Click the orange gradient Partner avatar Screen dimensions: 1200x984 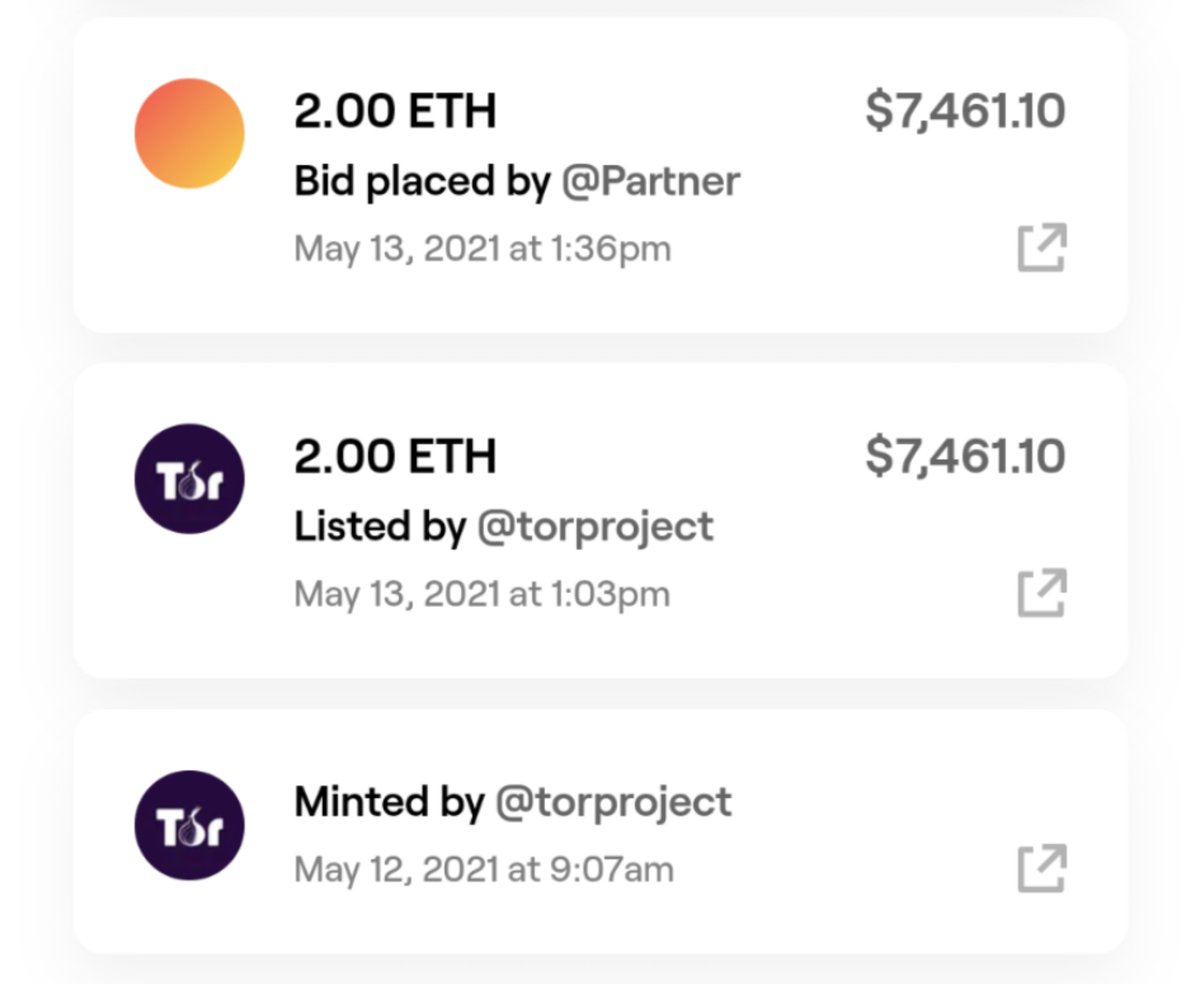(189, 133)
